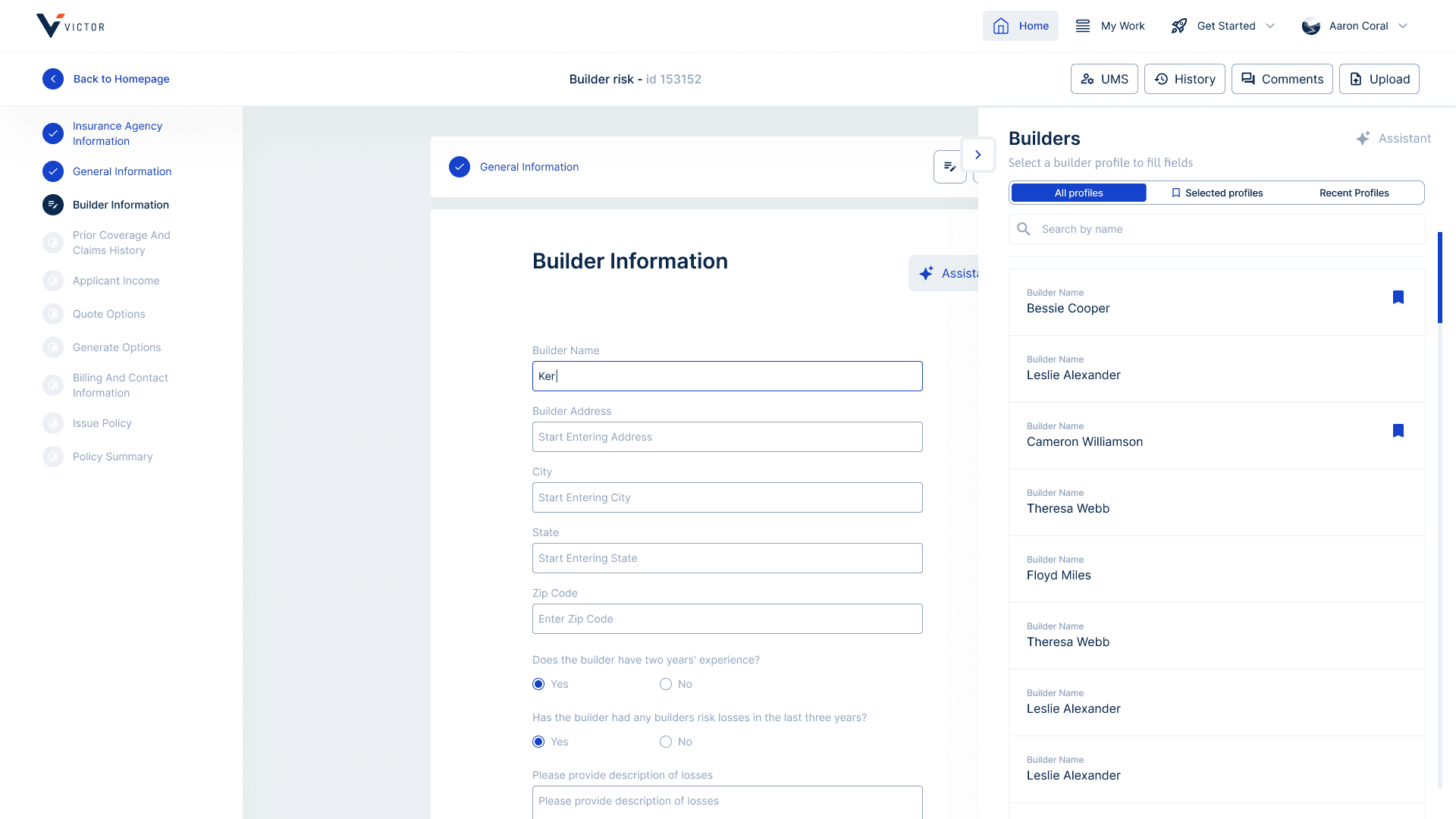Select No for builders risk losses

click(x=666, y=742)
